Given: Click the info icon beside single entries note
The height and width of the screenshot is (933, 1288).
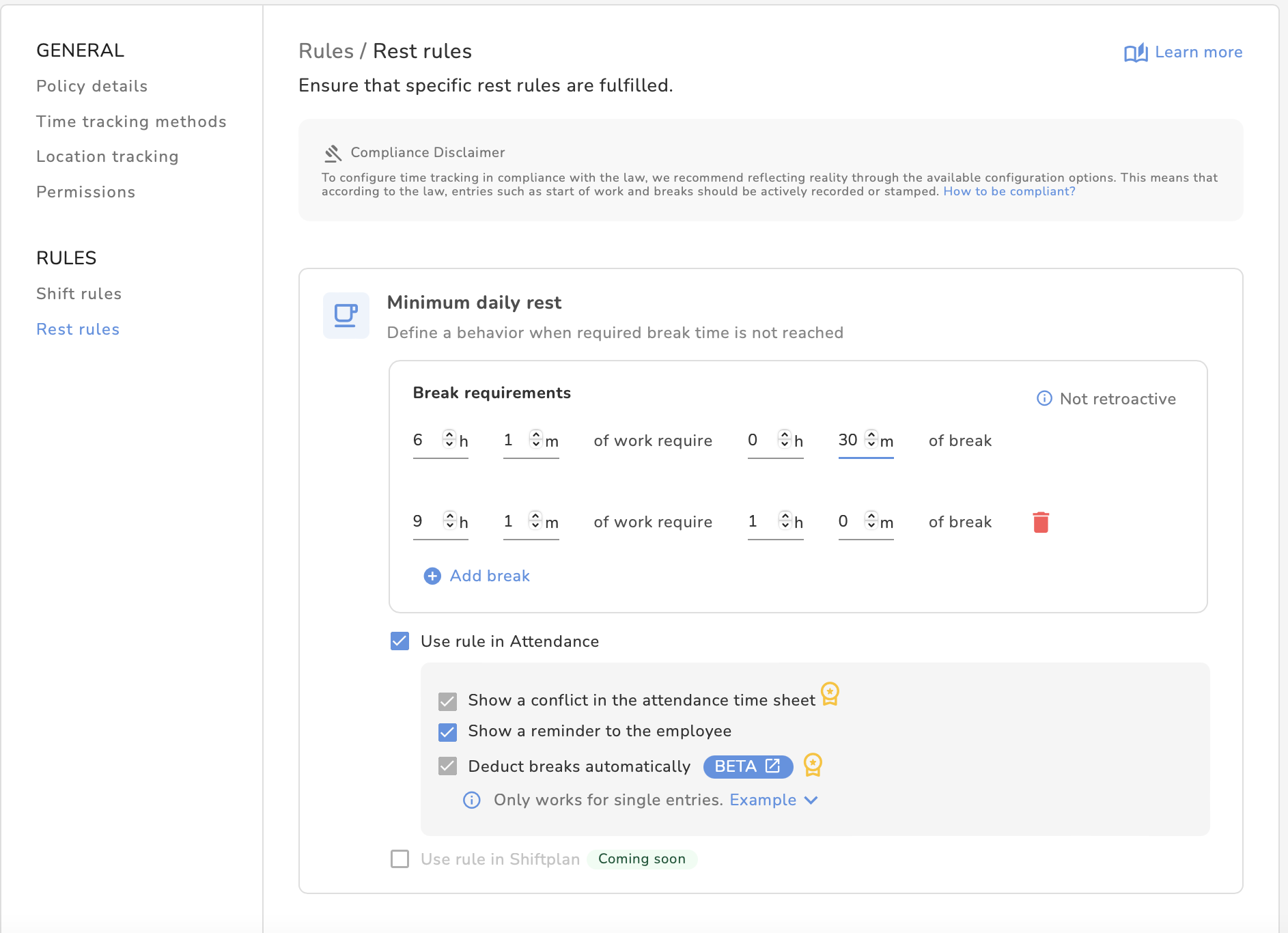Looking at the screenshot, I should [x=472, y=800].
